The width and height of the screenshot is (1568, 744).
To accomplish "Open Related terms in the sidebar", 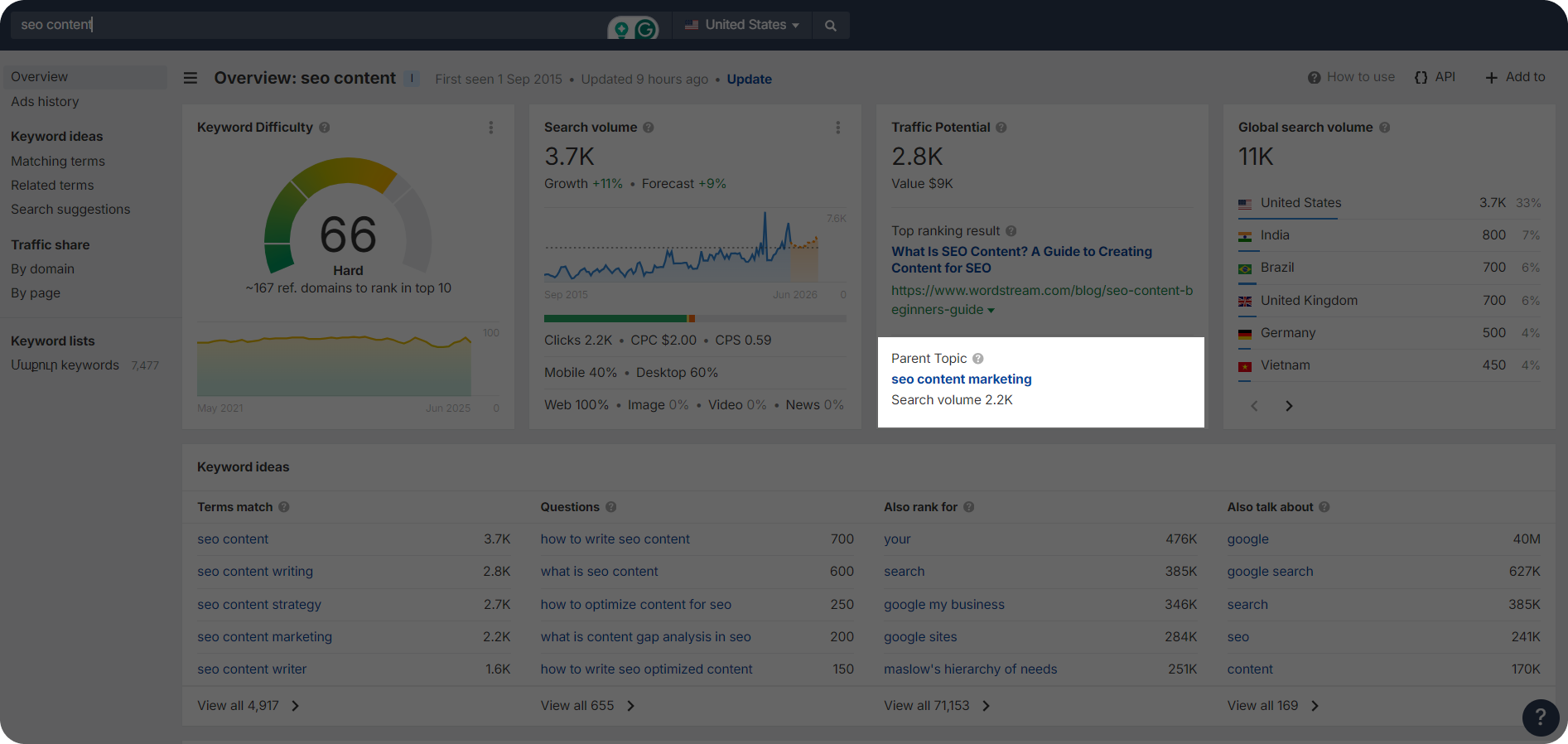I will (52, 186).
